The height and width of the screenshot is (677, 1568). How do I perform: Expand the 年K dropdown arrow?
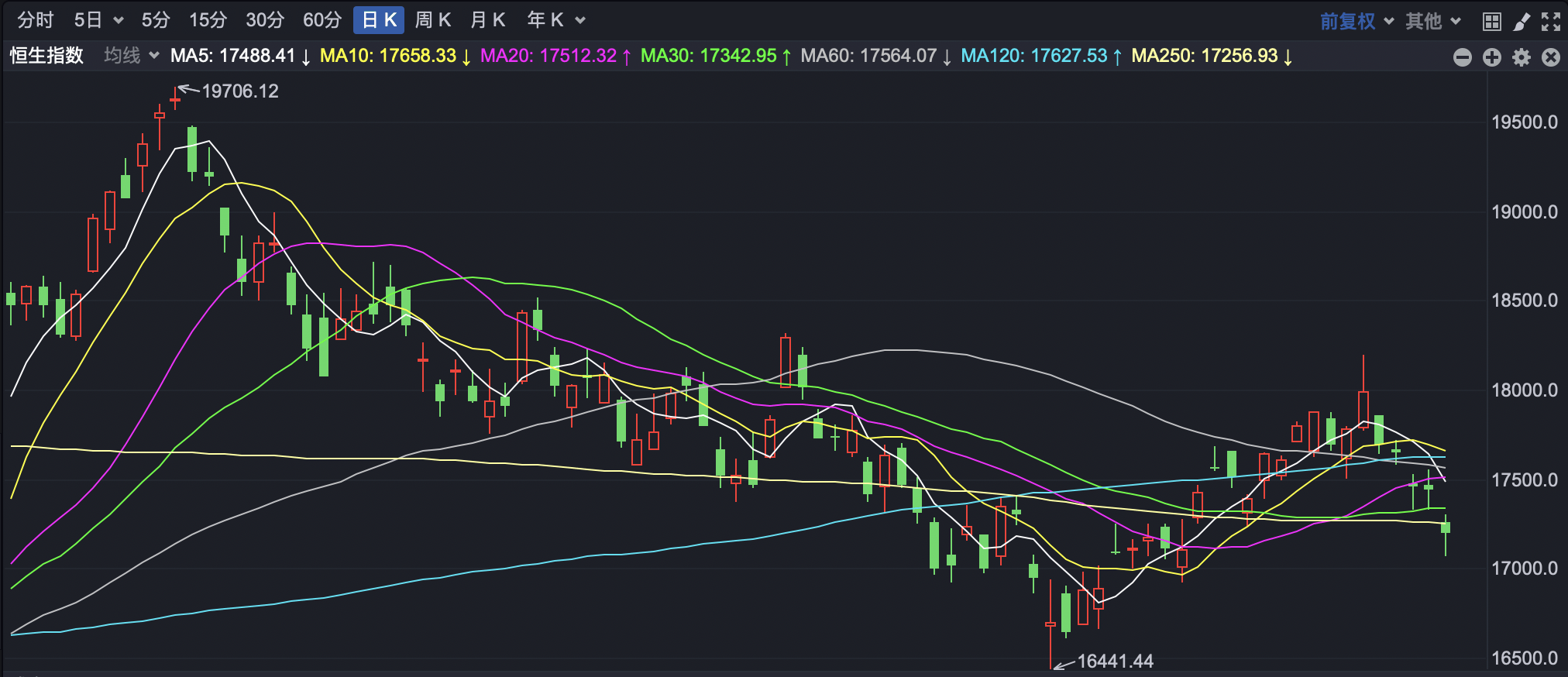pyautogui.click(x=580, y=21)
